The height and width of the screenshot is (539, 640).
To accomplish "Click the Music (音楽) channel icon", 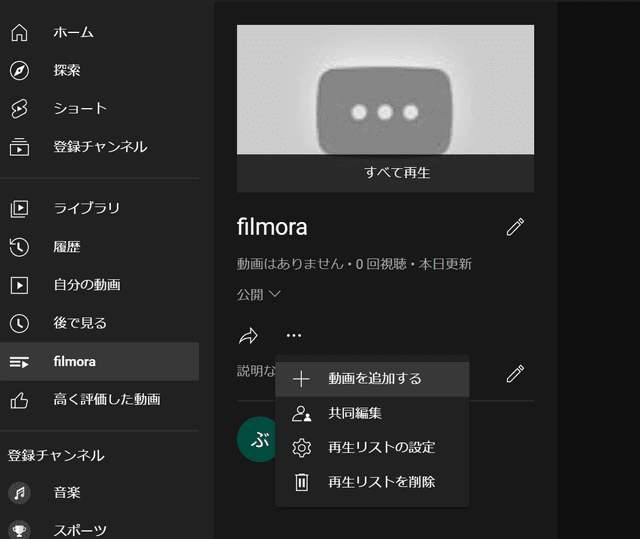I will pos(19,493).
